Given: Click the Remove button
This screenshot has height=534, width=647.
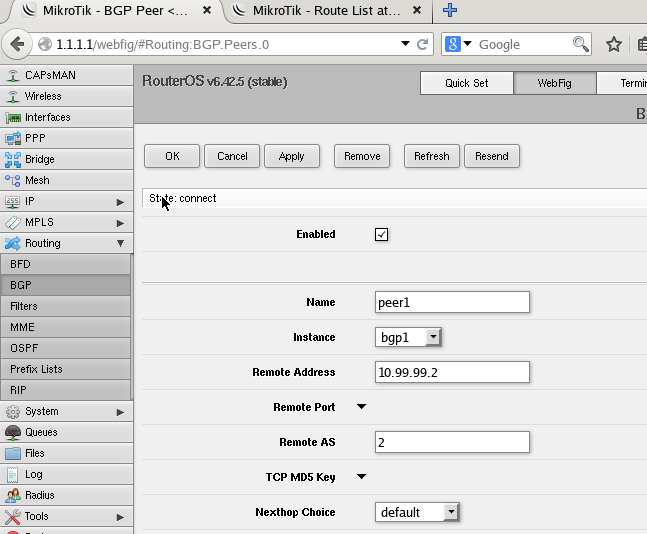Looking at the screenshot, I should [362, 156].
